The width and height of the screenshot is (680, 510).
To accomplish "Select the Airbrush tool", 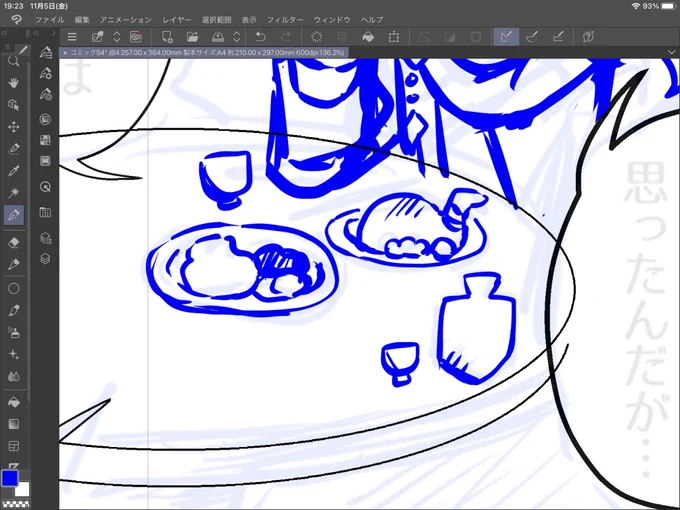I will (13, 333).
